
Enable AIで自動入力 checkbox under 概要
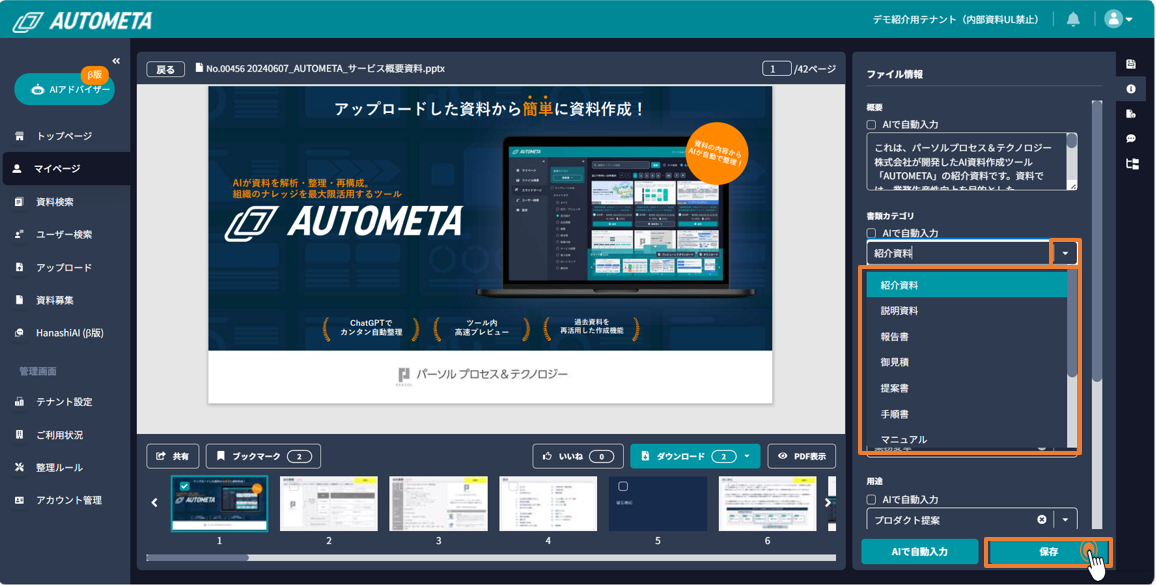tap(871, 125)
